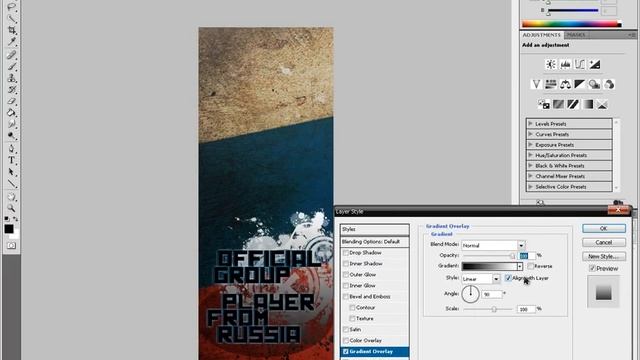Screen dimensions: 640x360
Task: Select the Horizontal Type tool
Action: [12, 160]
